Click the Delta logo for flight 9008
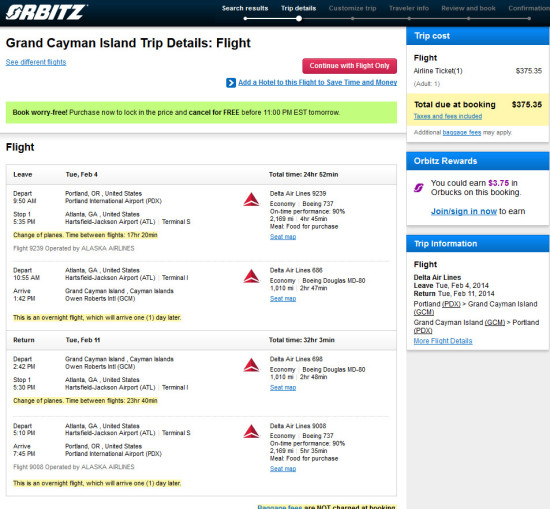Screen dimensions: 550x509 tap(251, 431)
